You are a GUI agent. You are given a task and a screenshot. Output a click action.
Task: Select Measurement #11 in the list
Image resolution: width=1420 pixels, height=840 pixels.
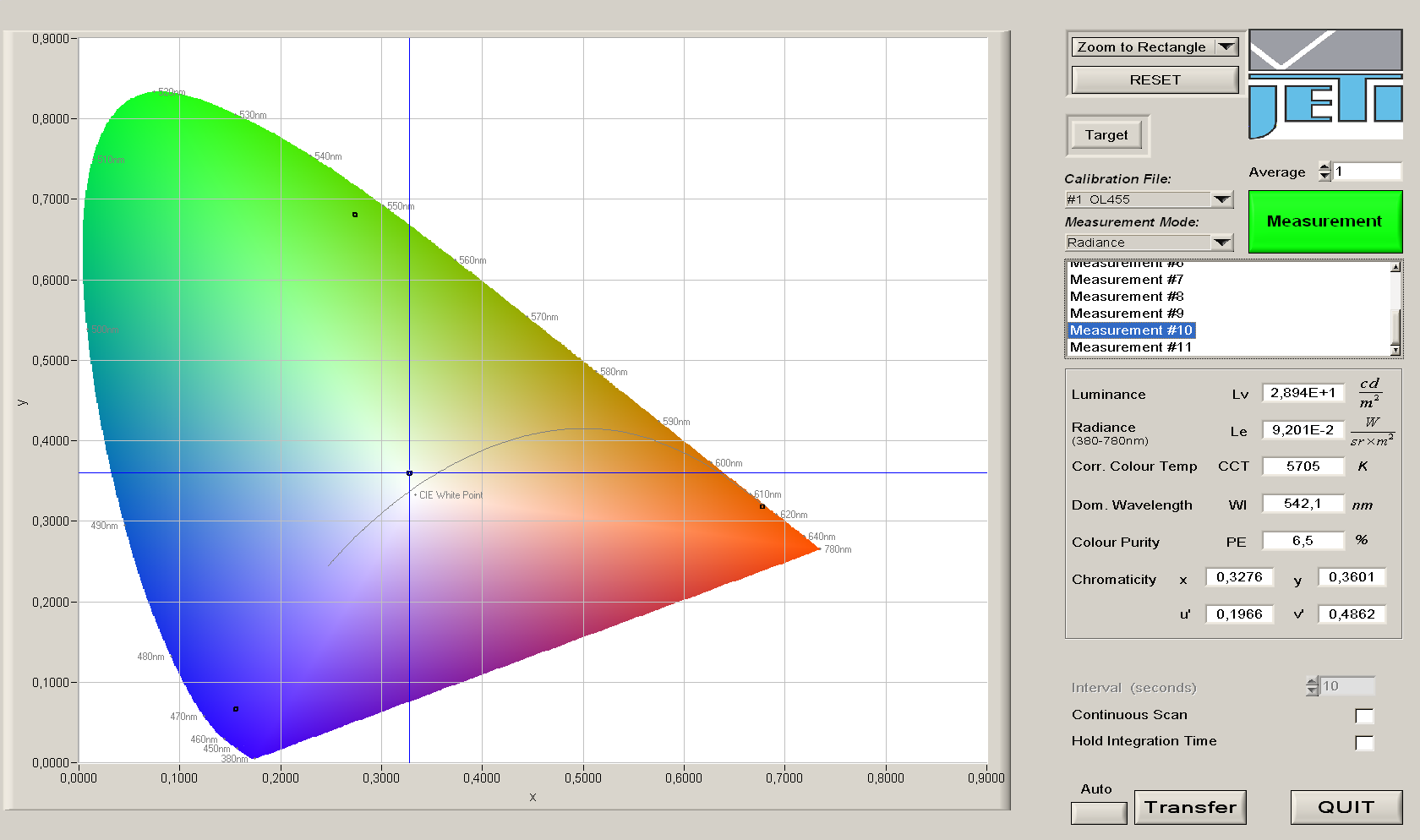pyautogui.click(x=1130, y=347)
